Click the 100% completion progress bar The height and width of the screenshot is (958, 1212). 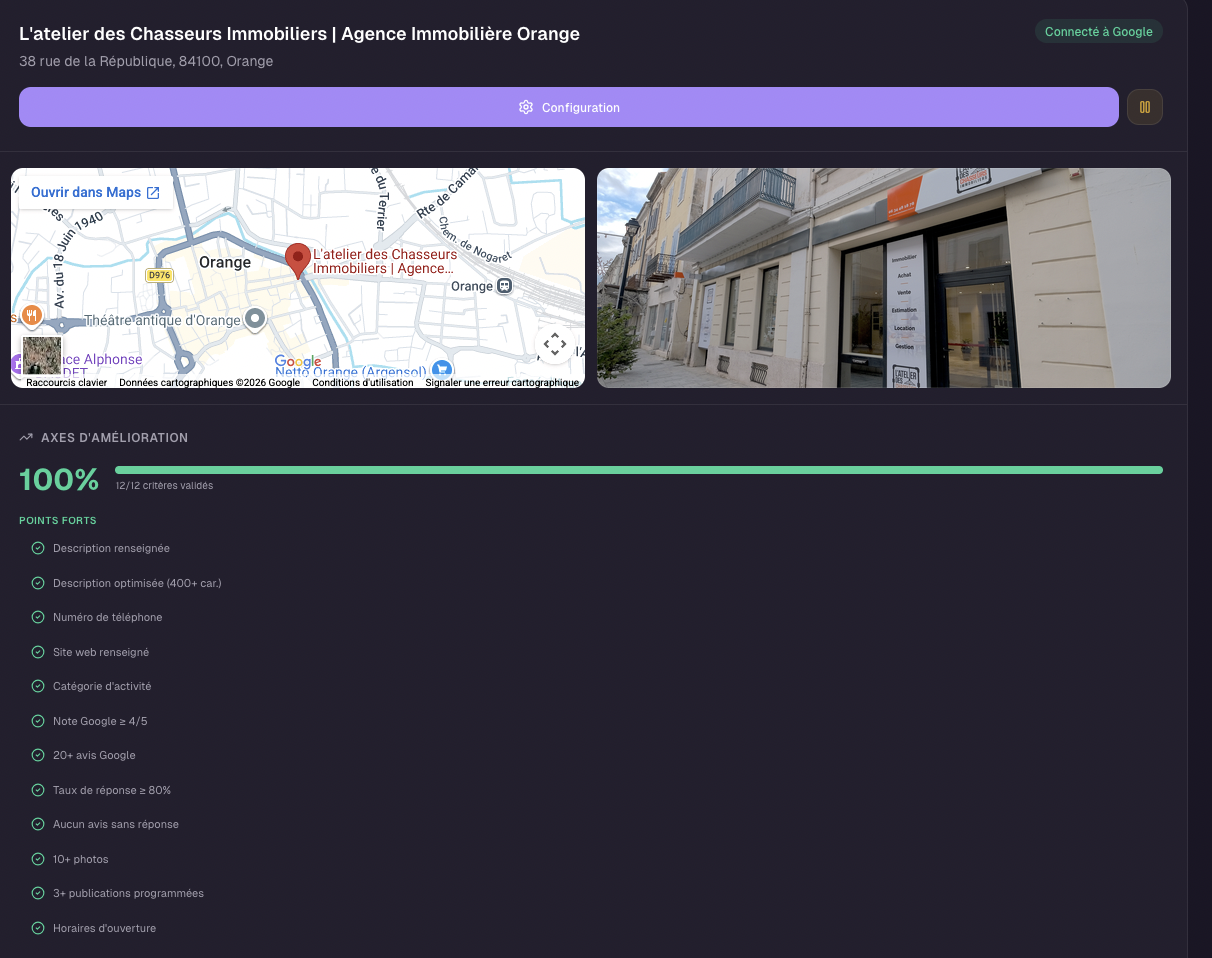(x=639, y=469)
